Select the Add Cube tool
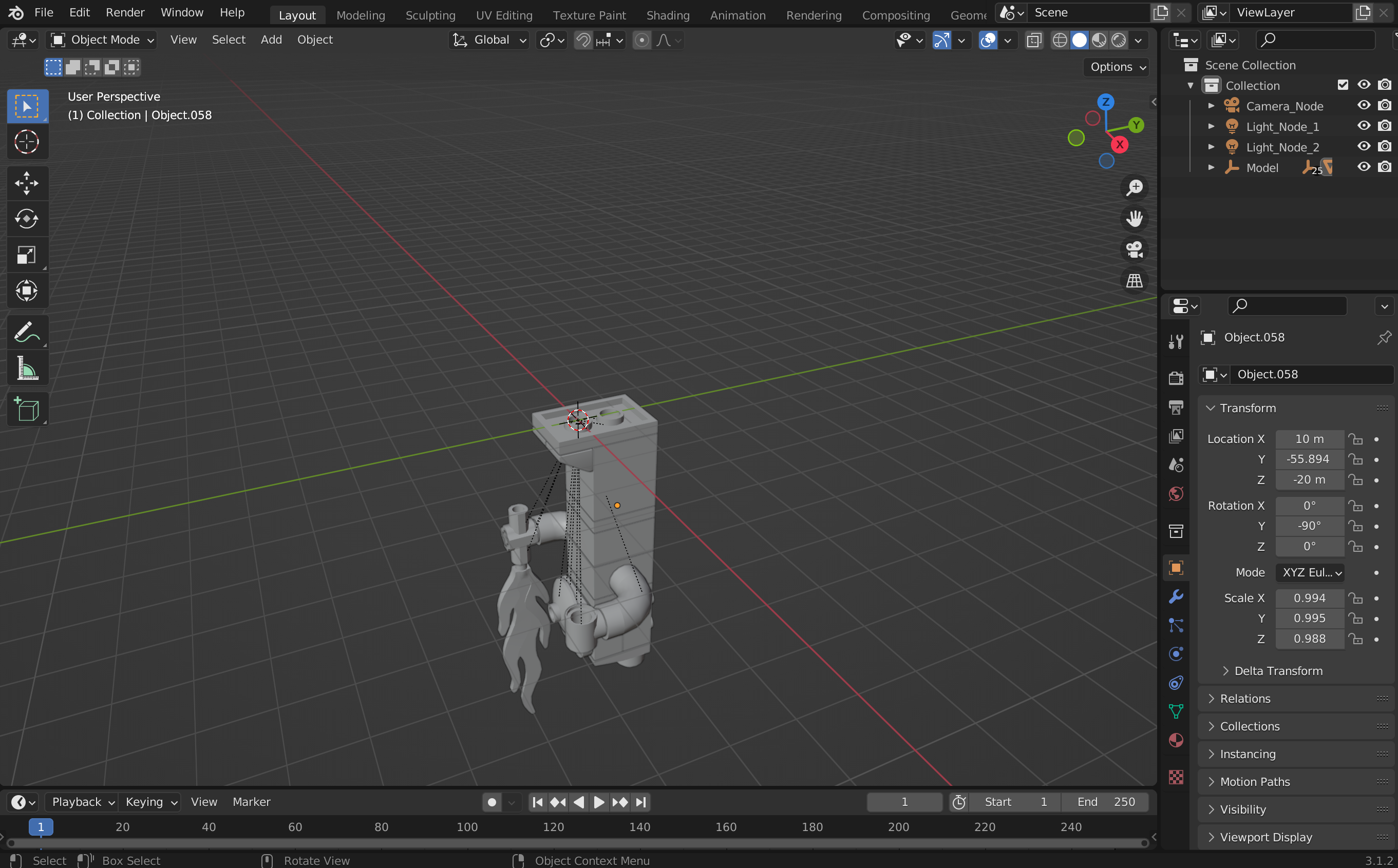1398x868 pixels. 26,409
